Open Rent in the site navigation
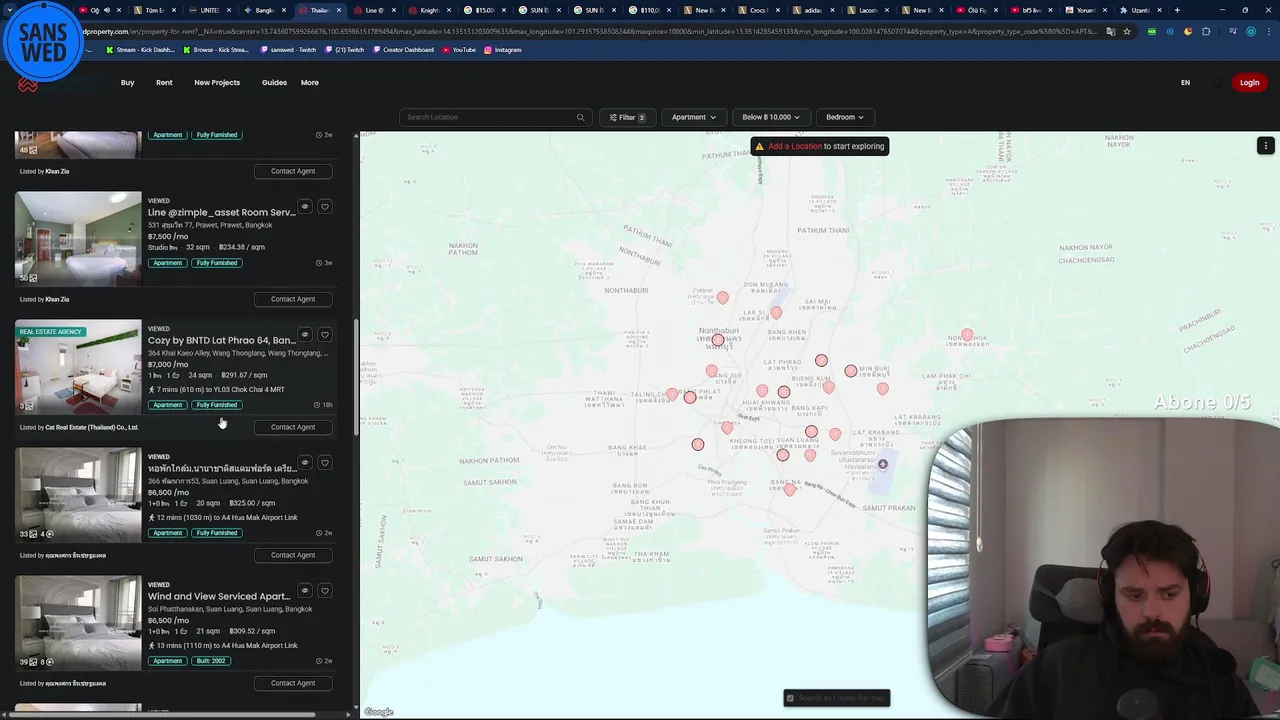1280x720 pixels. 164,83
